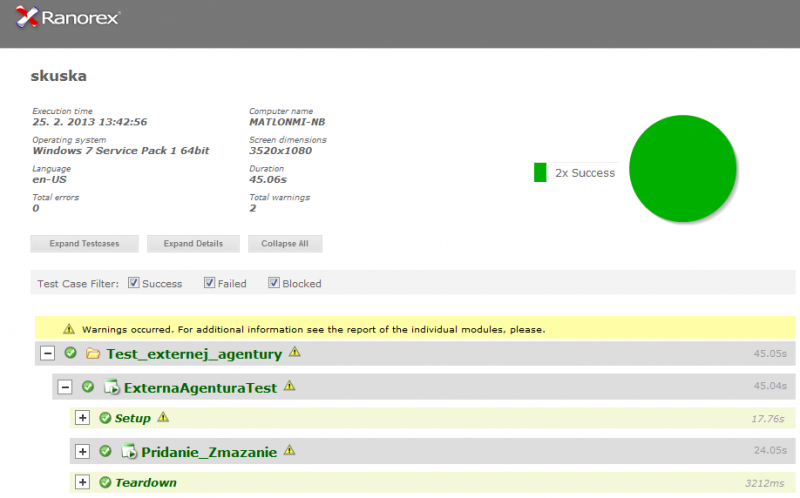Image resolution: width=800 pixels, height=498 pixels.
Task: Click the Expand Testcases button
Action: [x=84, y=243]
